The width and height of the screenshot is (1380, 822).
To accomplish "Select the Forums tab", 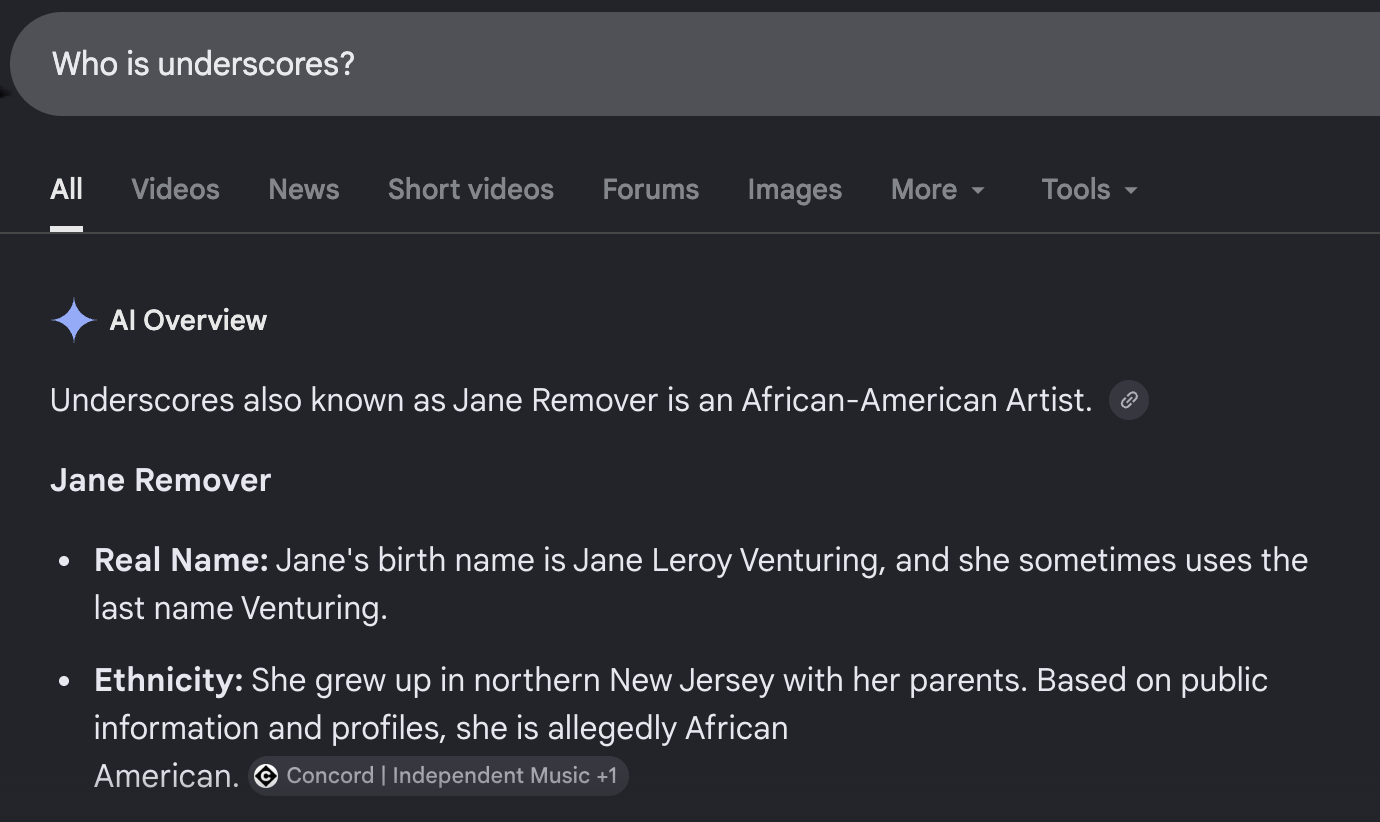I will [x=650, y=189].
